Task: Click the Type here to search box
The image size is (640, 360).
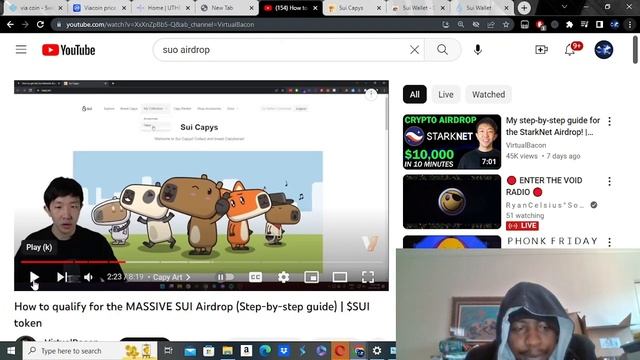Action: (90, 351)
